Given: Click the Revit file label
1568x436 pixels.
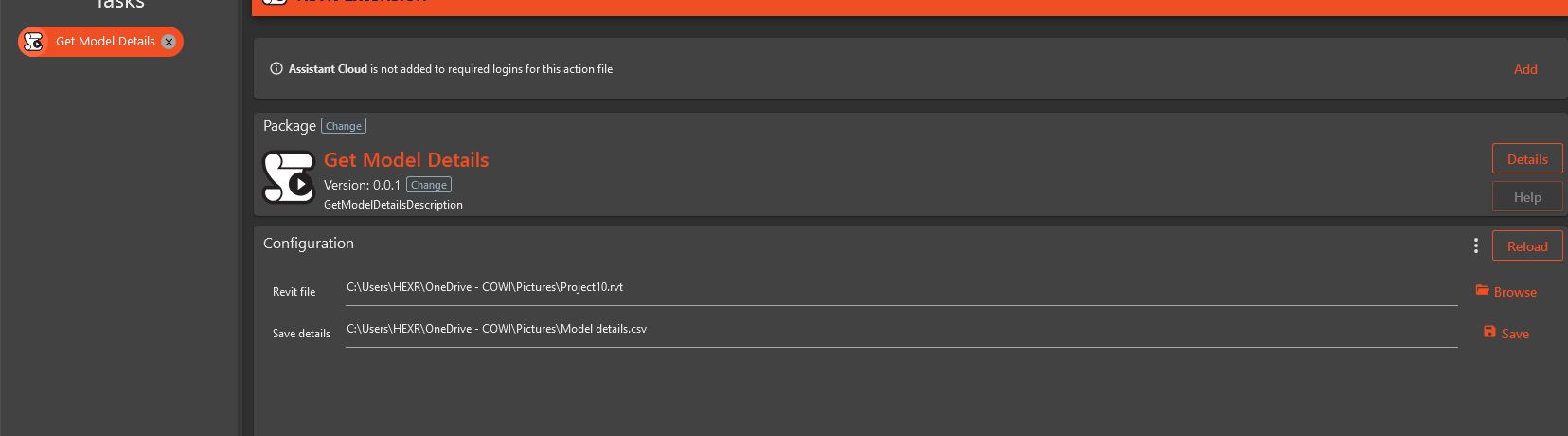Looking at the screenshot, I should (294, 292).
